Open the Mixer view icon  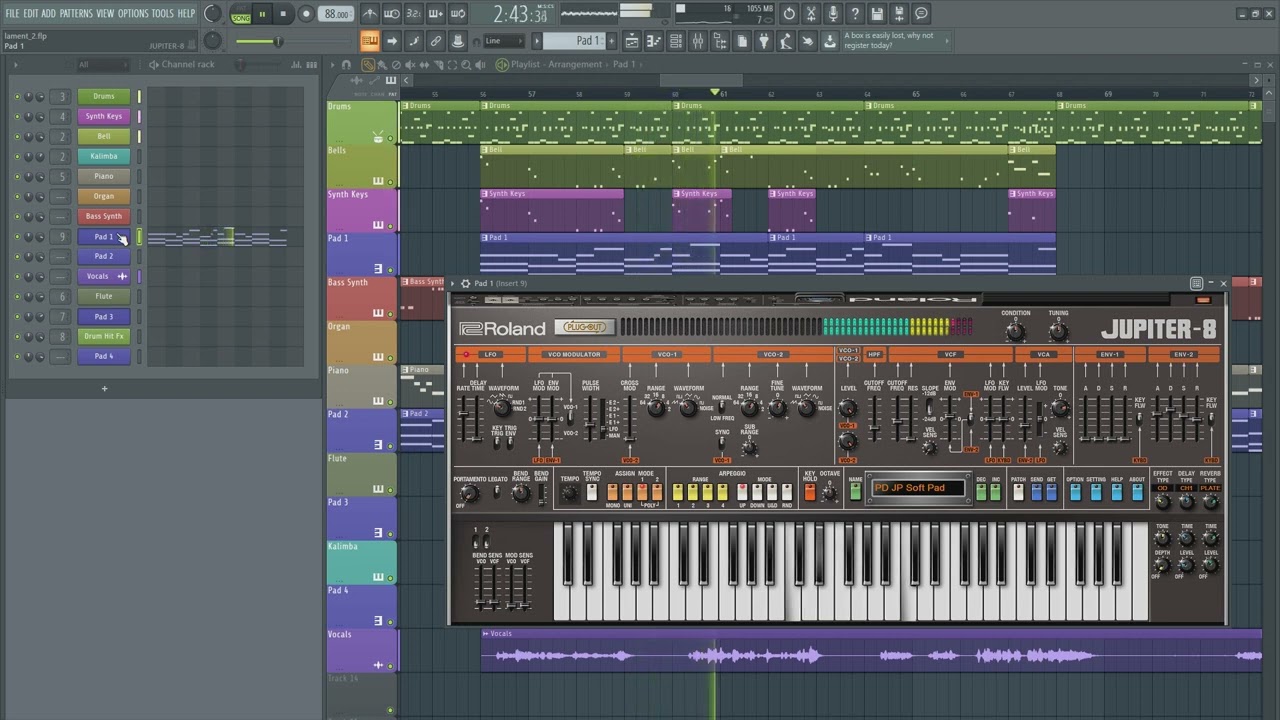coord(698,41)
